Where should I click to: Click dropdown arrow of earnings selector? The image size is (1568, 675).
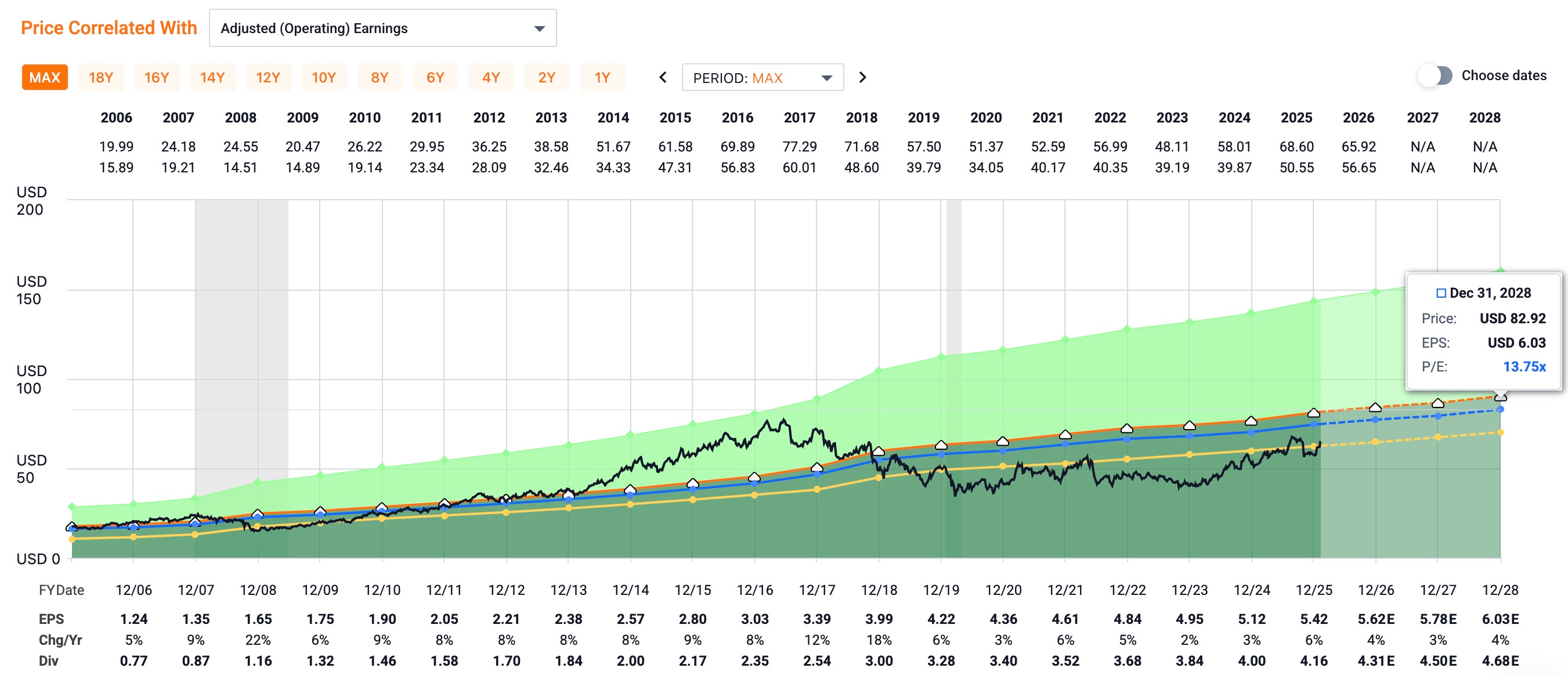pos(539,28)
